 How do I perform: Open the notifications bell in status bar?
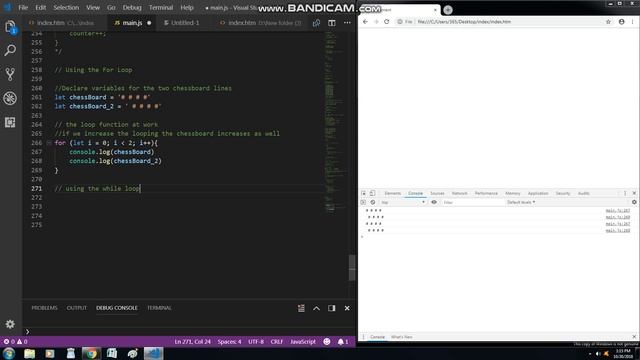343,342
